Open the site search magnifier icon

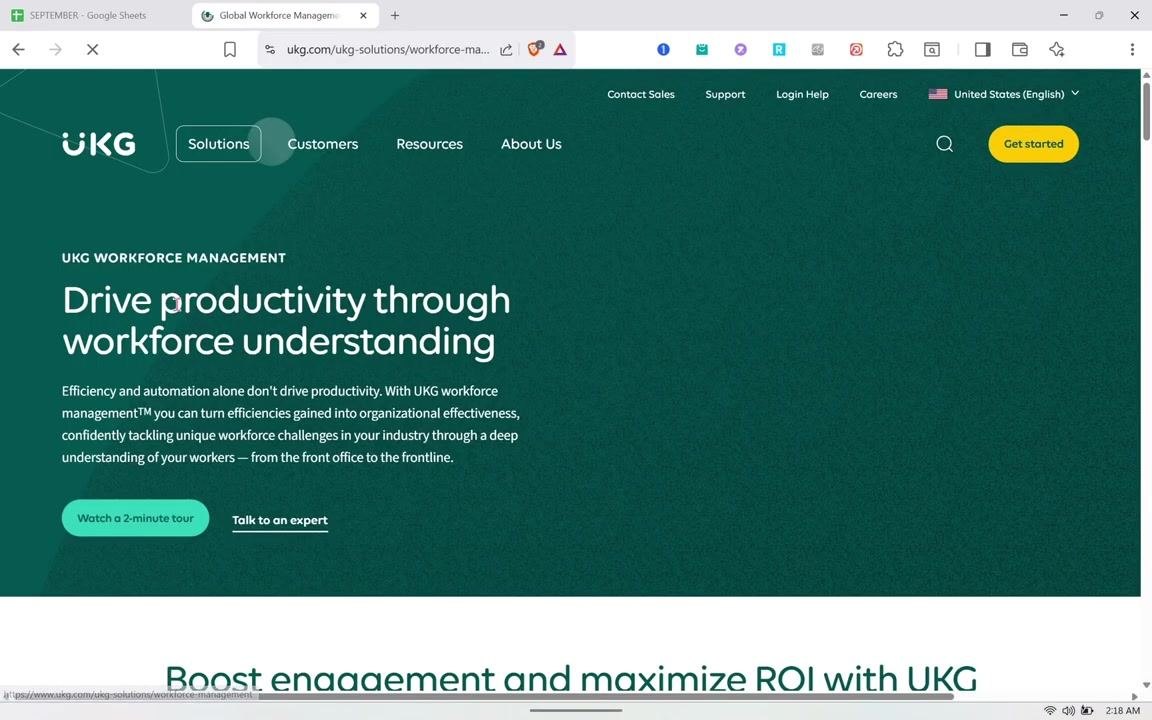[x=945, y=144]
